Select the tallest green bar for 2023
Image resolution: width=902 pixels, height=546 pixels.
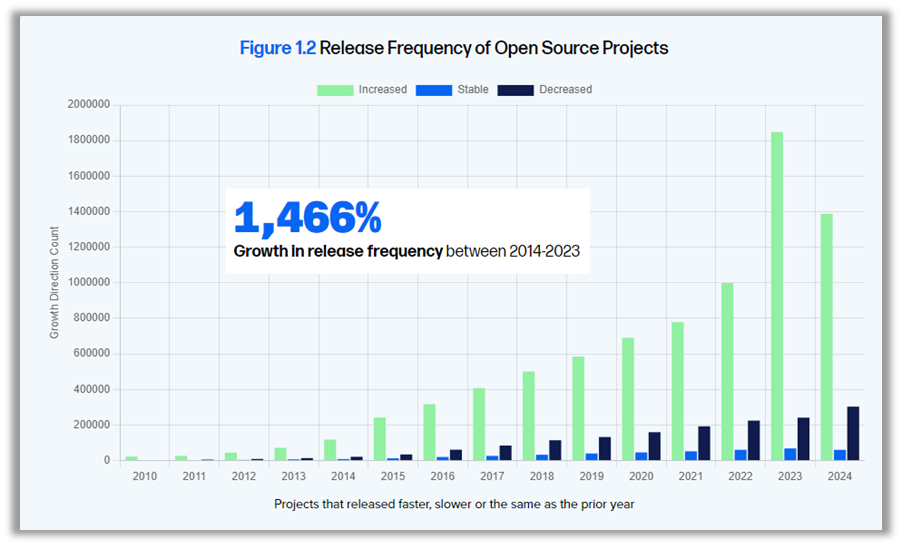pos(777,296)
